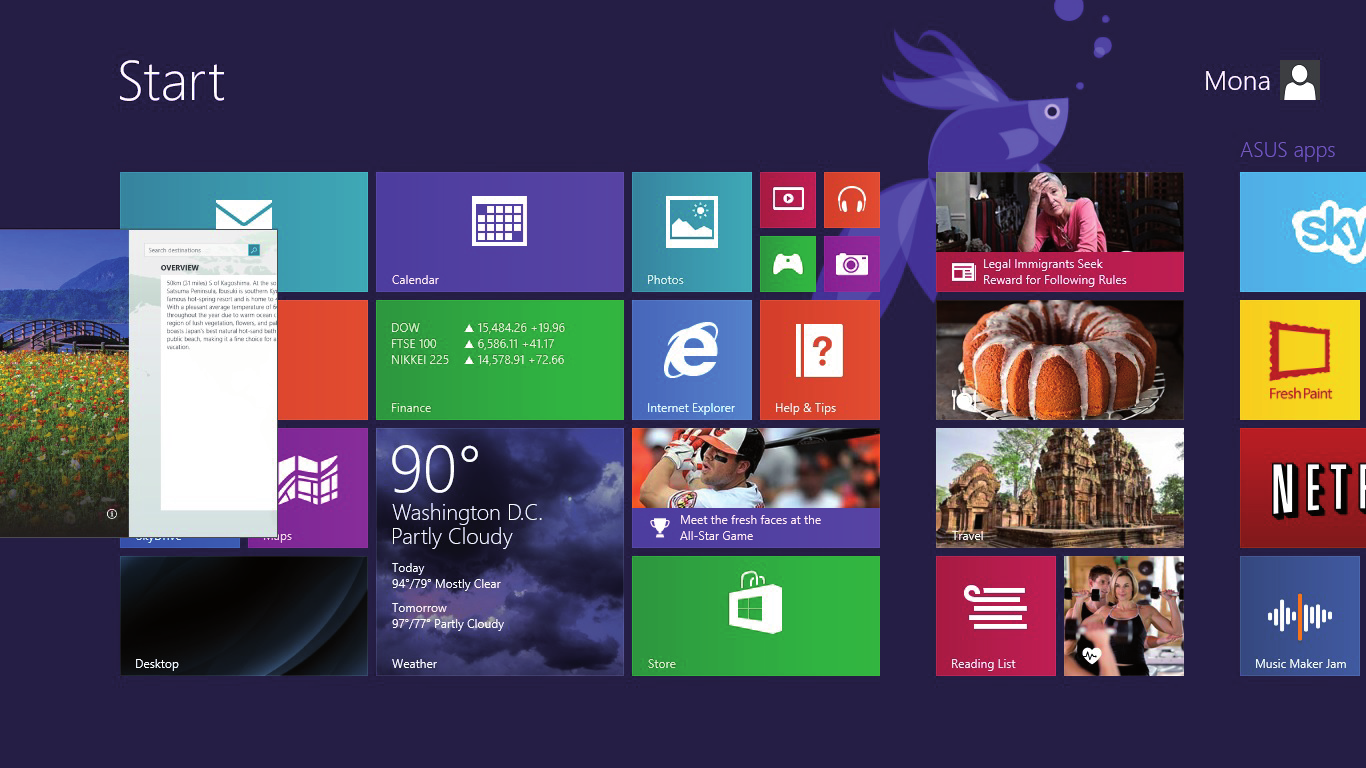Click the NIKKEI 225 row in Finance tile
Screen dimensions: 1366x768
point(478,360)
